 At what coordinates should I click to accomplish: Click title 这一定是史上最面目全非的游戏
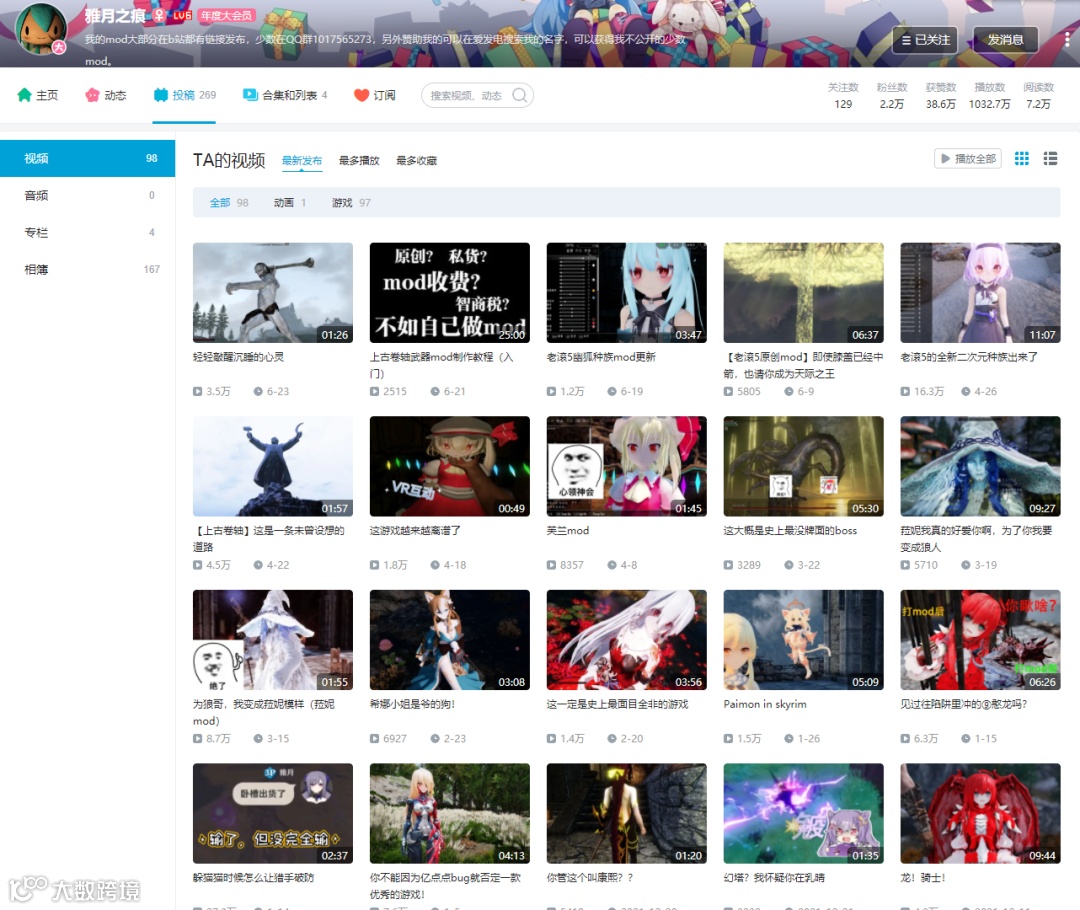tap(617, 704)
